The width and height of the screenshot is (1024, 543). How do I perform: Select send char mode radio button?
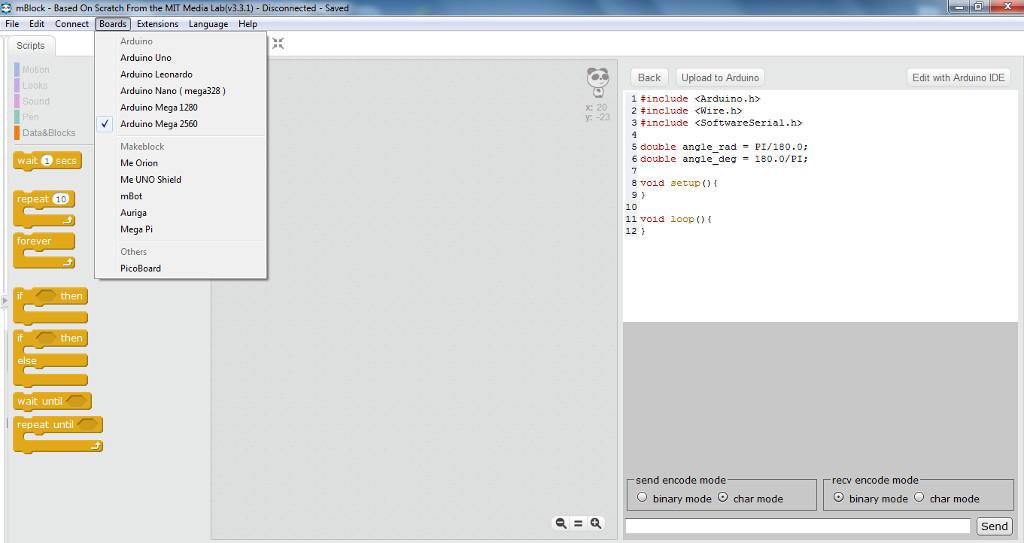723,497
